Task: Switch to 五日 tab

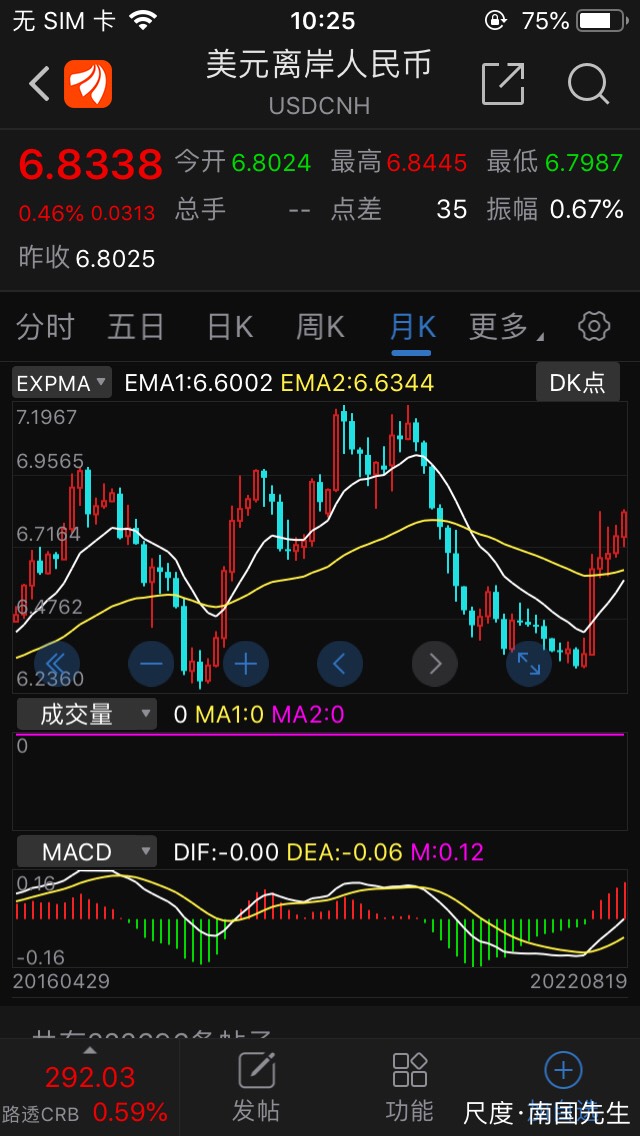Action: pyautogui.click(x=136, y=327)
